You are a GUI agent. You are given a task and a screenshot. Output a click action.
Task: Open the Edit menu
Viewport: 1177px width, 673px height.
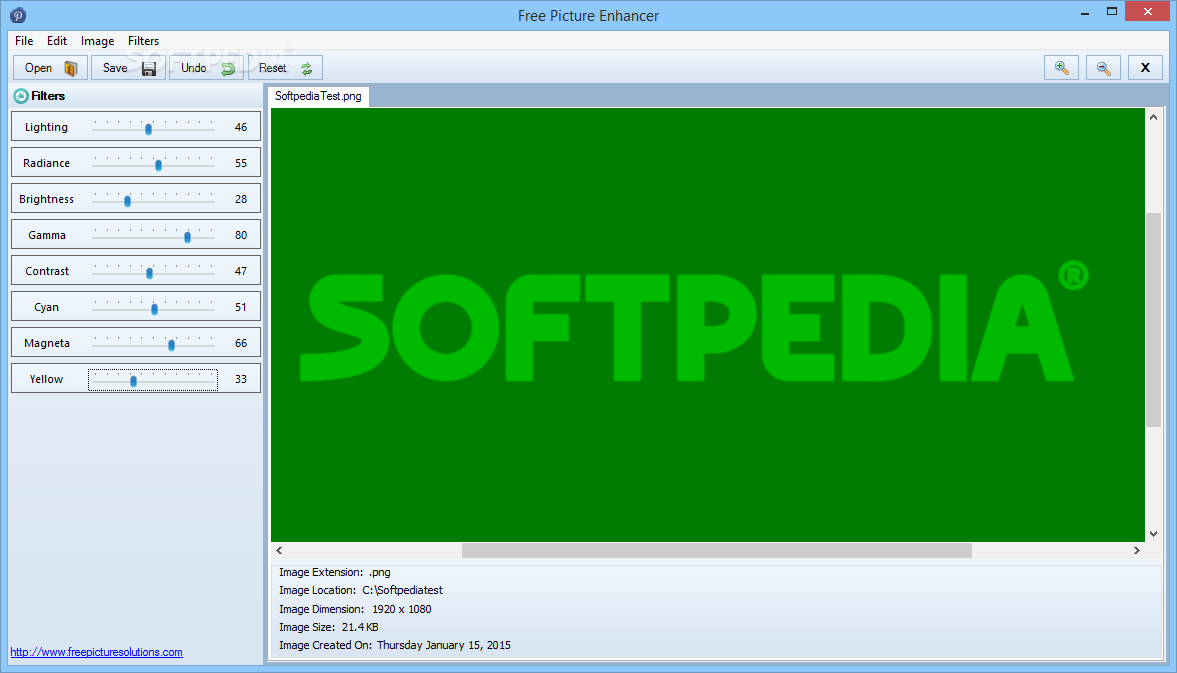coord(57,41)
